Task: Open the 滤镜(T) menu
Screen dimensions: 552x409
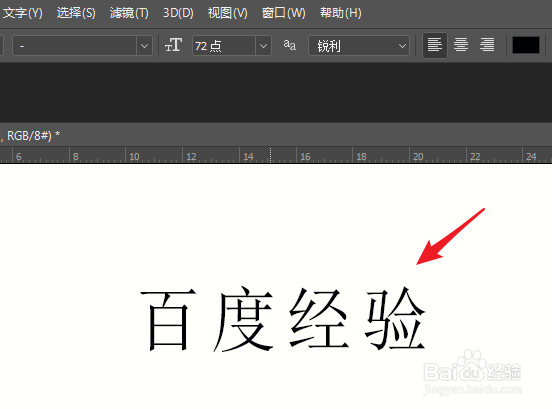Action: coord(129,13)
